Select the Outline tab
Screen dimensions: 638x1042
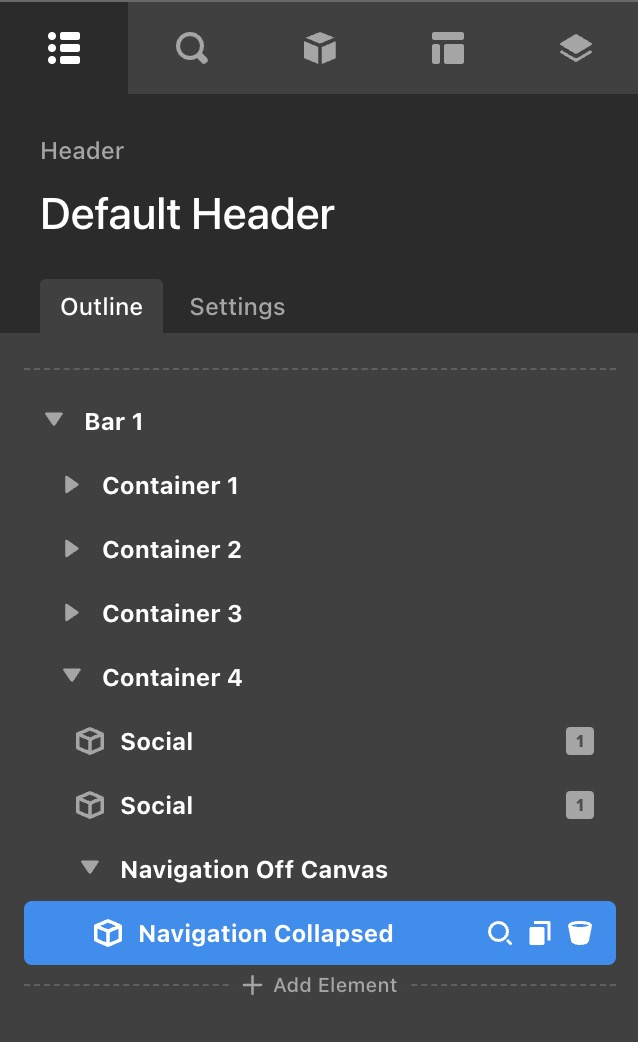point(101,307)
